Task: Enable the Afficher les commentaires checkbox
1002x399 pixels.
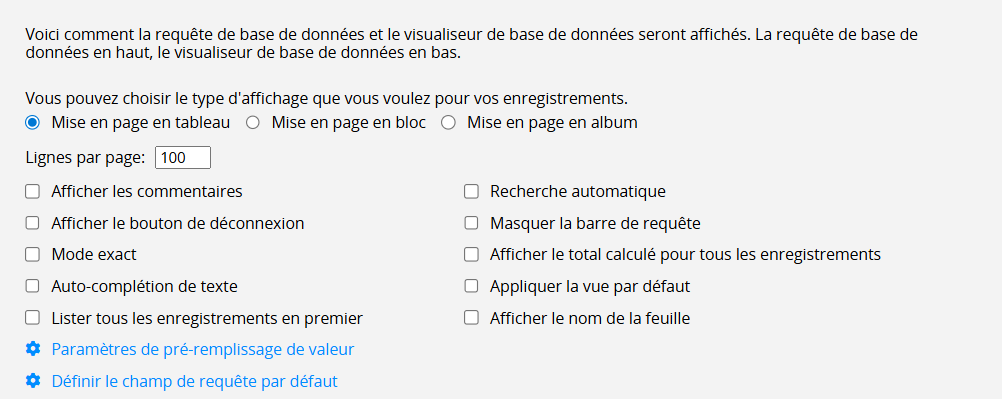Action: click(33, 191)
